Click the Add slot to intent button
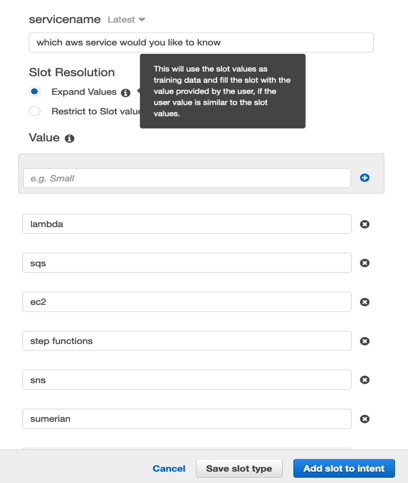The height and width of the screenshot is (483, 408). [344, 469]
